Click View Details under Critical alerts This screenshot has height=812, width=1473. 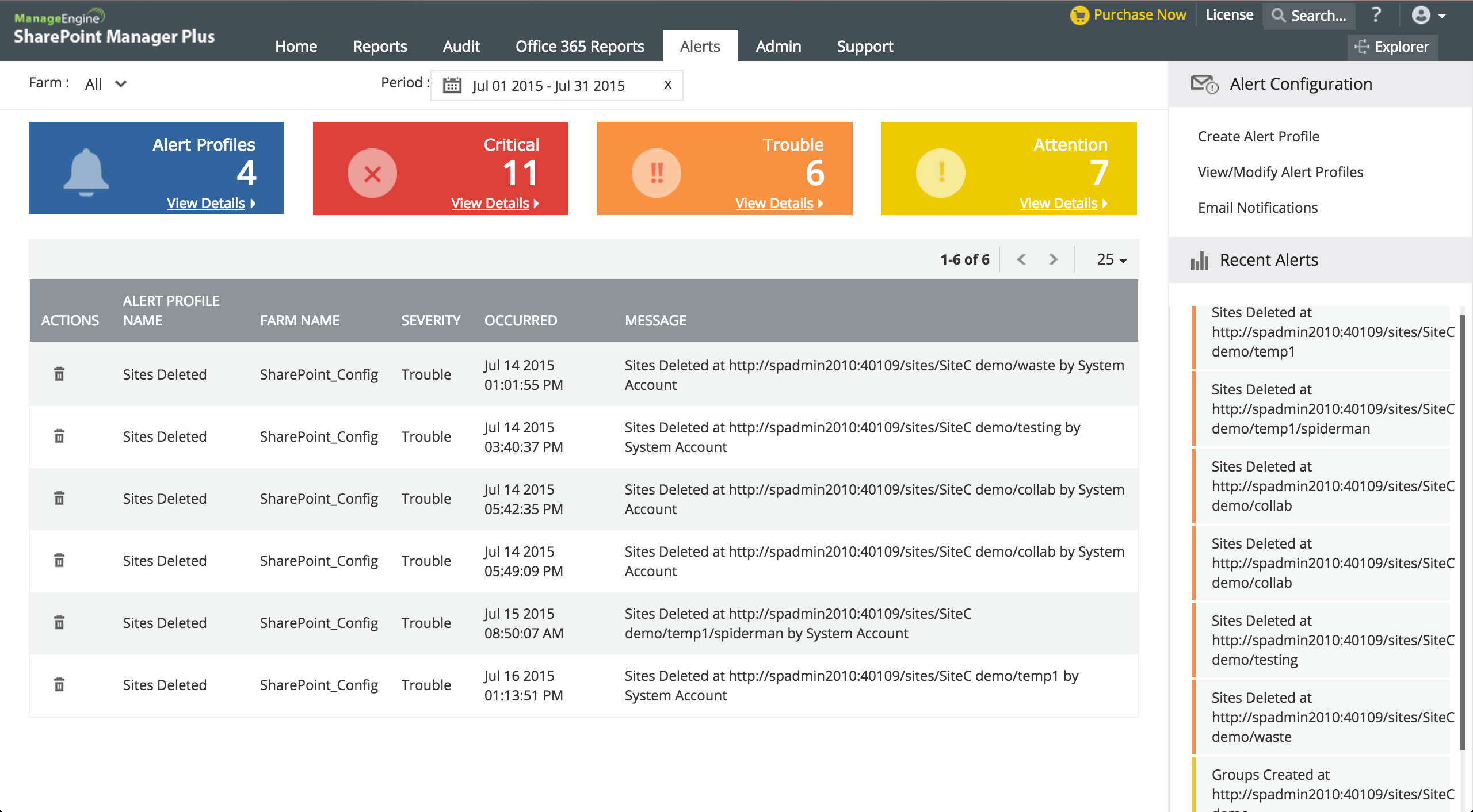click(491, 202)
